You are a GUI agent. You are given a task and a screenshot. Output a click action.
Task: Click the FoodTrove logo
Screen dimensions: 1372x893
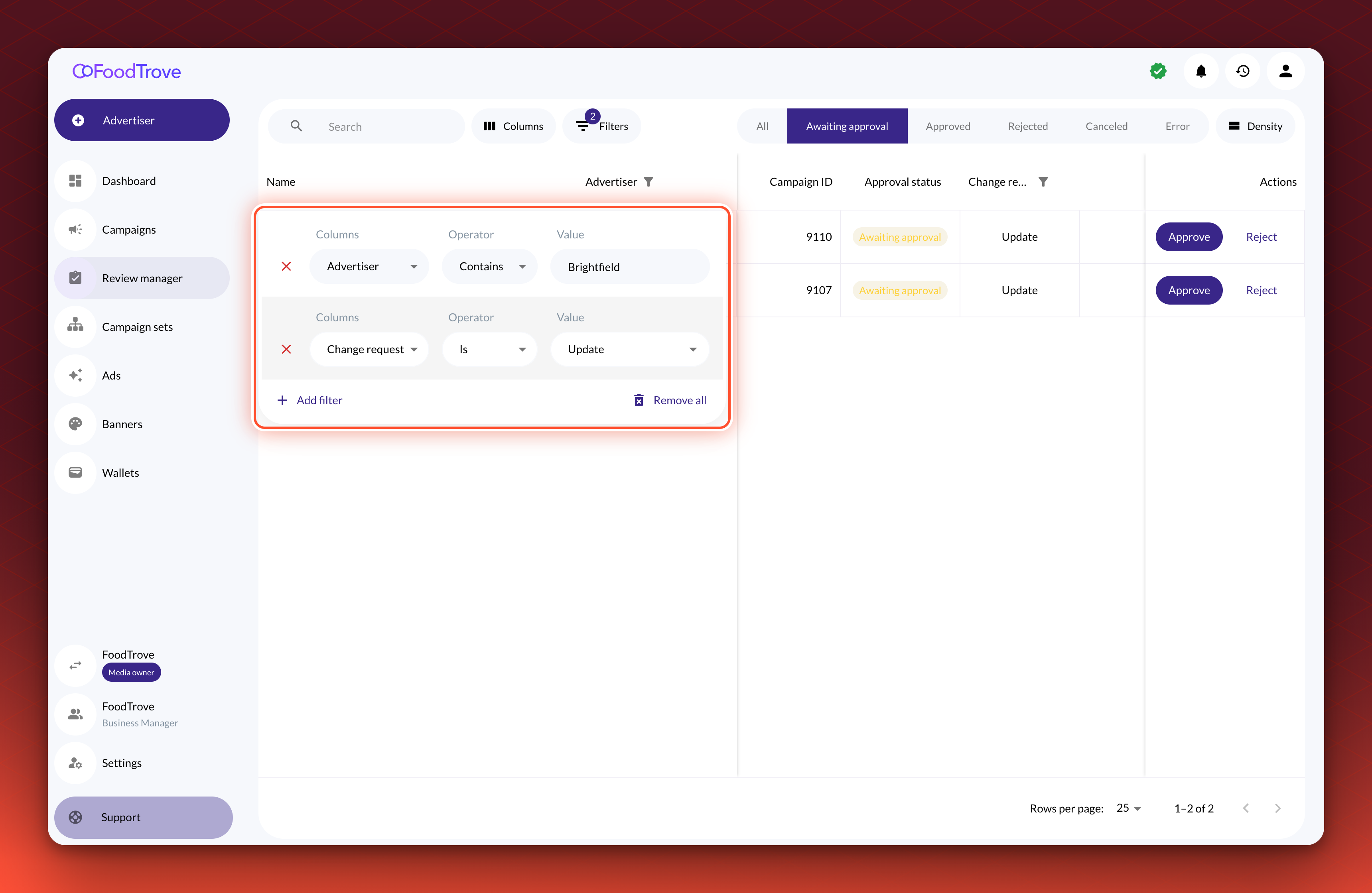(126, 71)
